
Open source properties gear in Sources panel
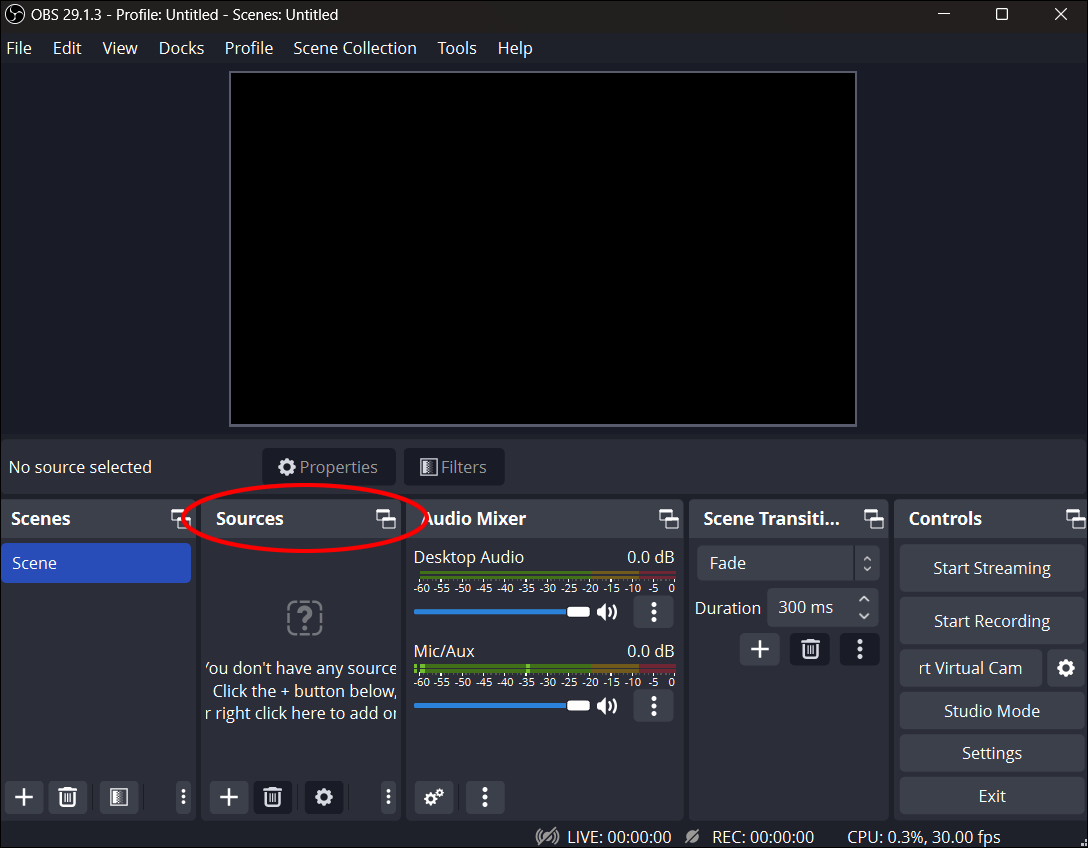coord(324,797)
